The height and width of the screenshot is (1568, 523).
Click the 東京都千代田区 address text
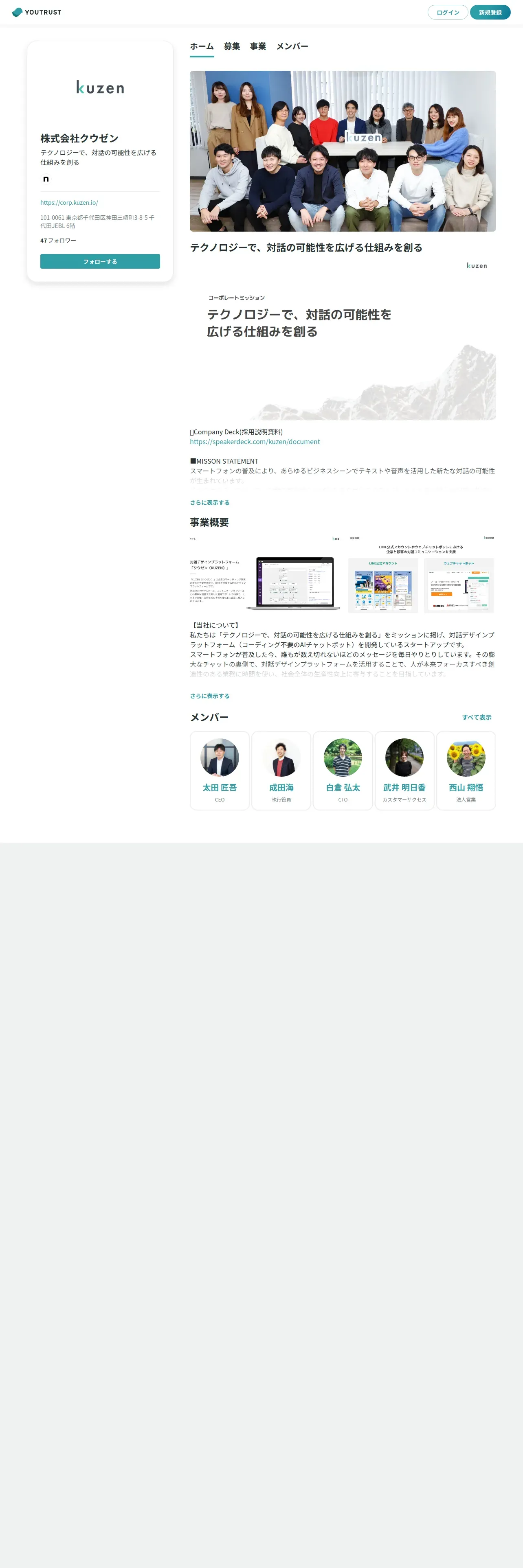97,221
